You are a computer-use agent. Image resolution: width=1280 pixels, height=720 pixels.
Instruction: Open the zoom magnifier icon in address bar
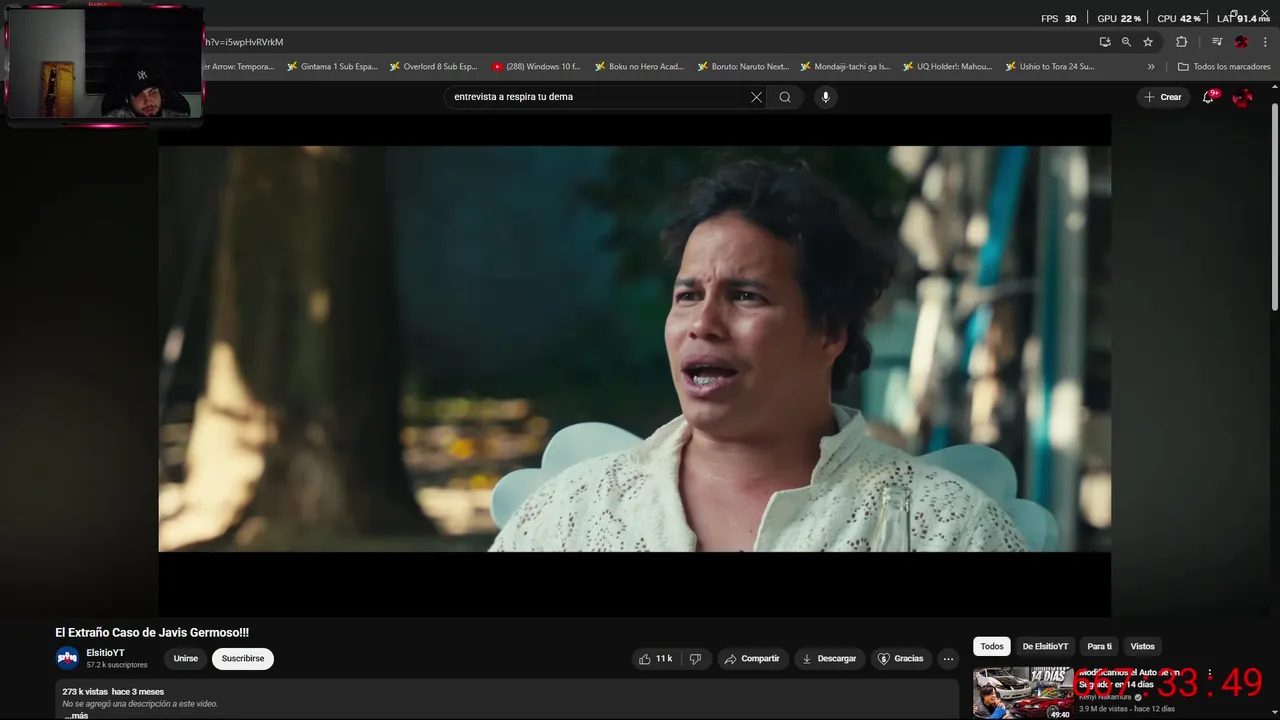[1126, 42]
